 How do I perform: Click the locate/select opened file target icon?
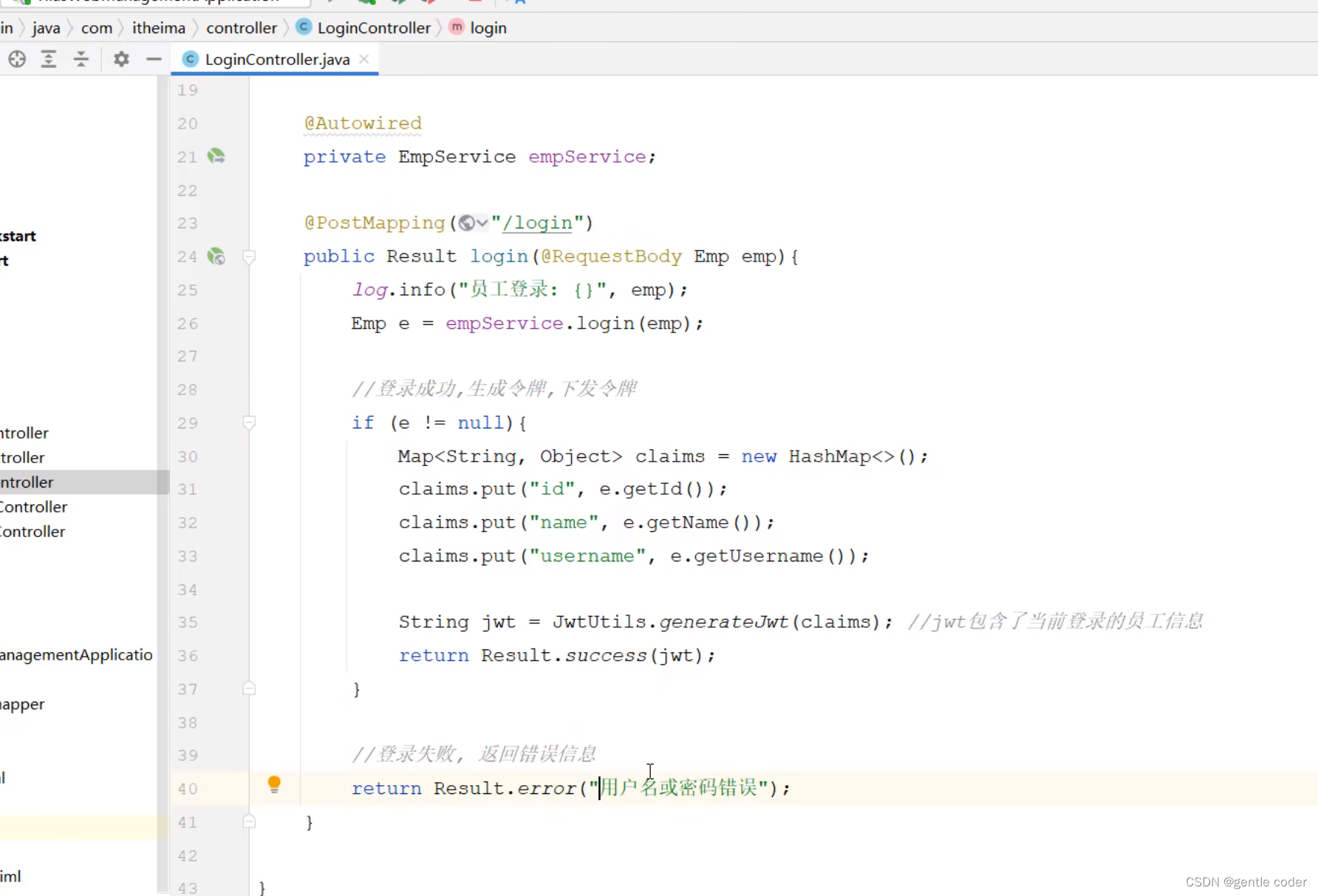pos(17,59)
